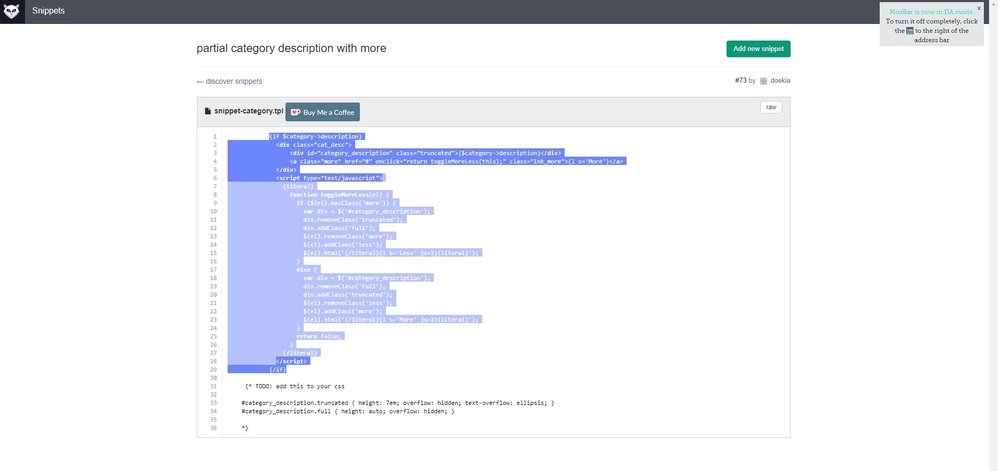
Task: Click 'function toggleMoreLess(el) {' line
Action: click(341, 194)
